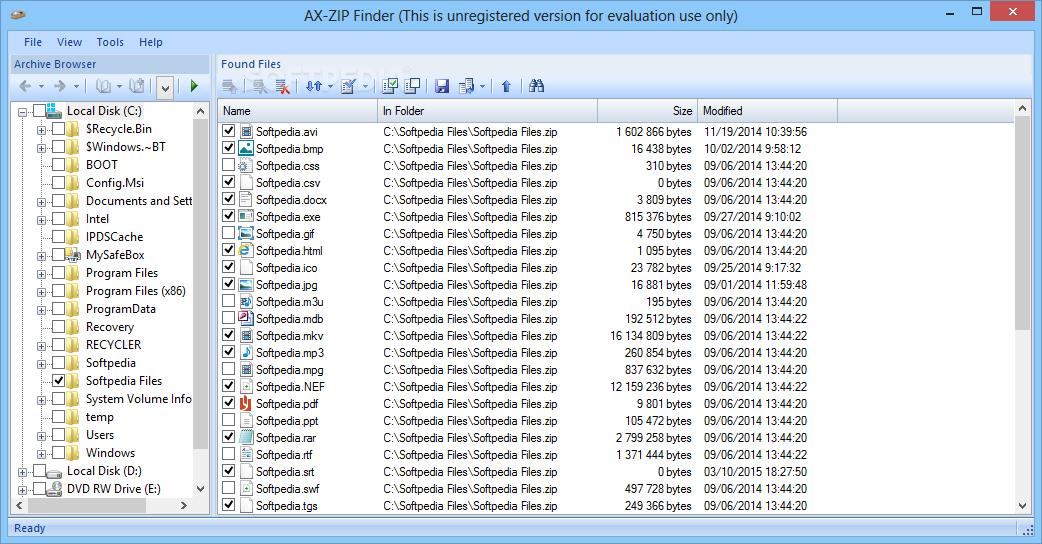The image size is (1042, 544).
Task: Select the Softpedia.tgs file name
Action: (x=286, y=505)
